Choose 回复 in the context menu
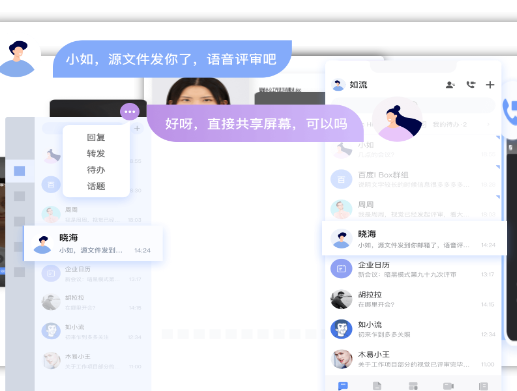The height and width of the screenshot is (391, 517). [x=96, y=137]
